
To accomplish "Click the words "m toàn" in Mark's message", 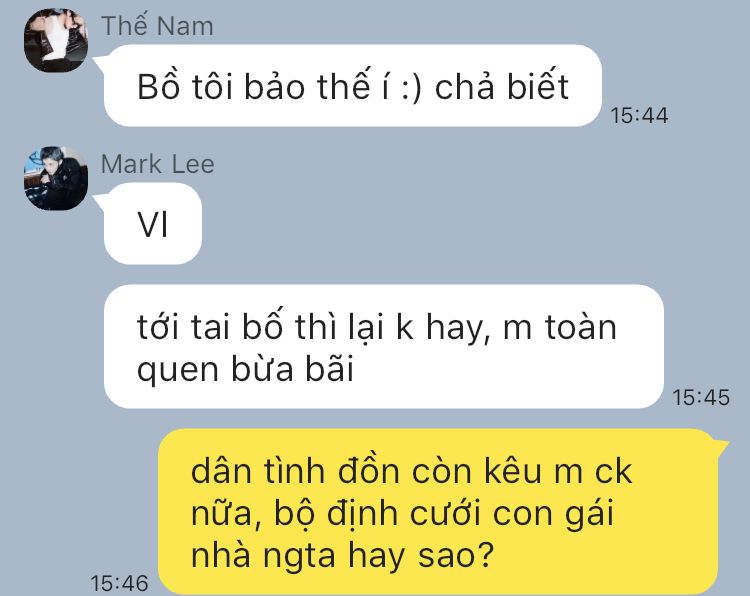I will pos(560,327).
